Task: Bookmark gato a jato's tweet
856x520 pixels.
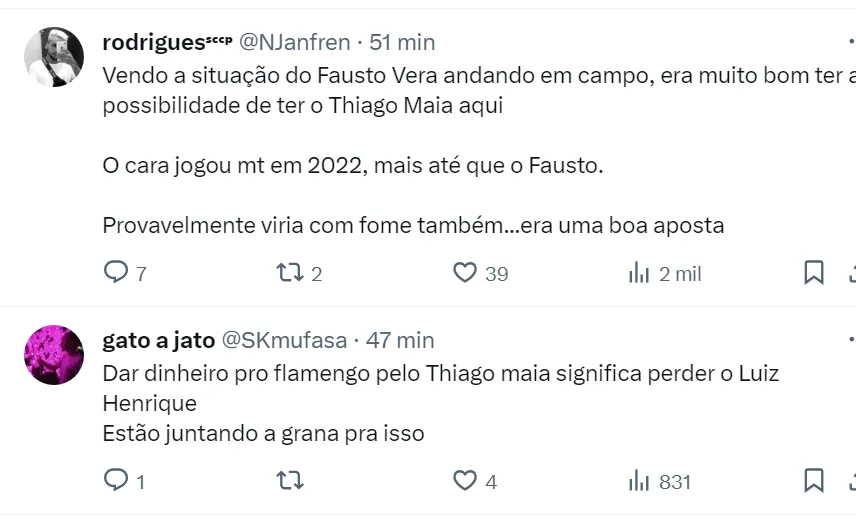Action: [814, 481]
